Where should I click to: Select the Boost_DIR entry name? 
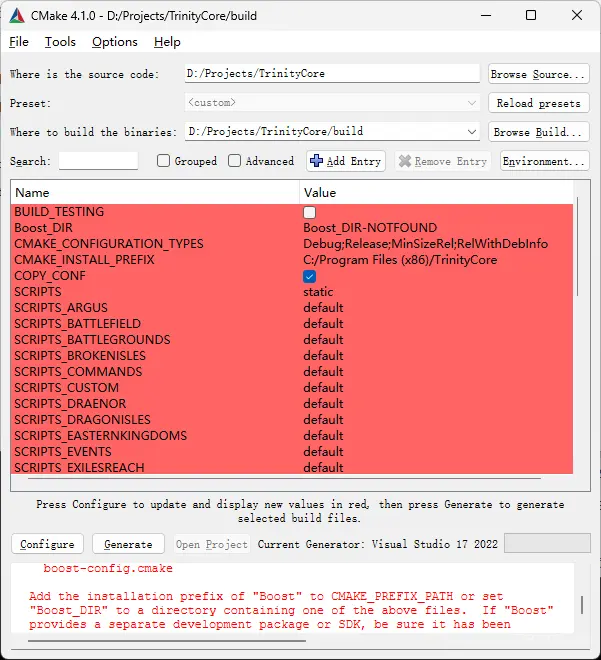pos(43,228)
